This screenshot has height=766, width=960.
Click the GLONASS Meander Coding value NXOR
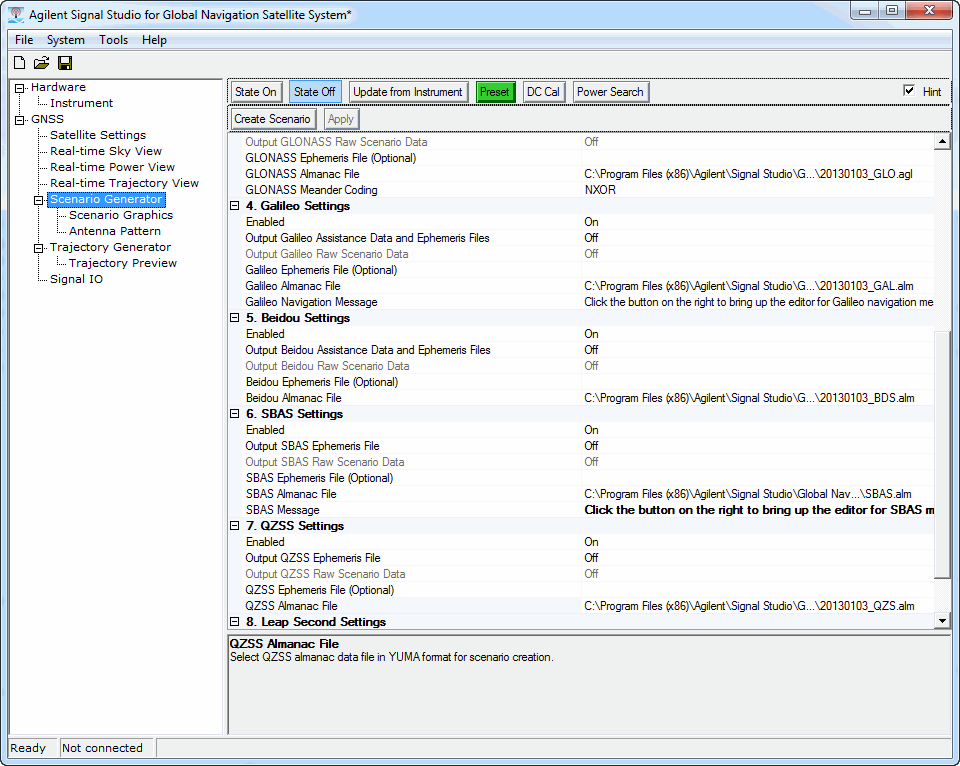600,190
